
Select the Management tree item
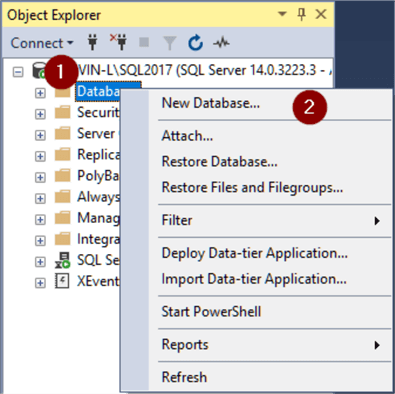98,218
